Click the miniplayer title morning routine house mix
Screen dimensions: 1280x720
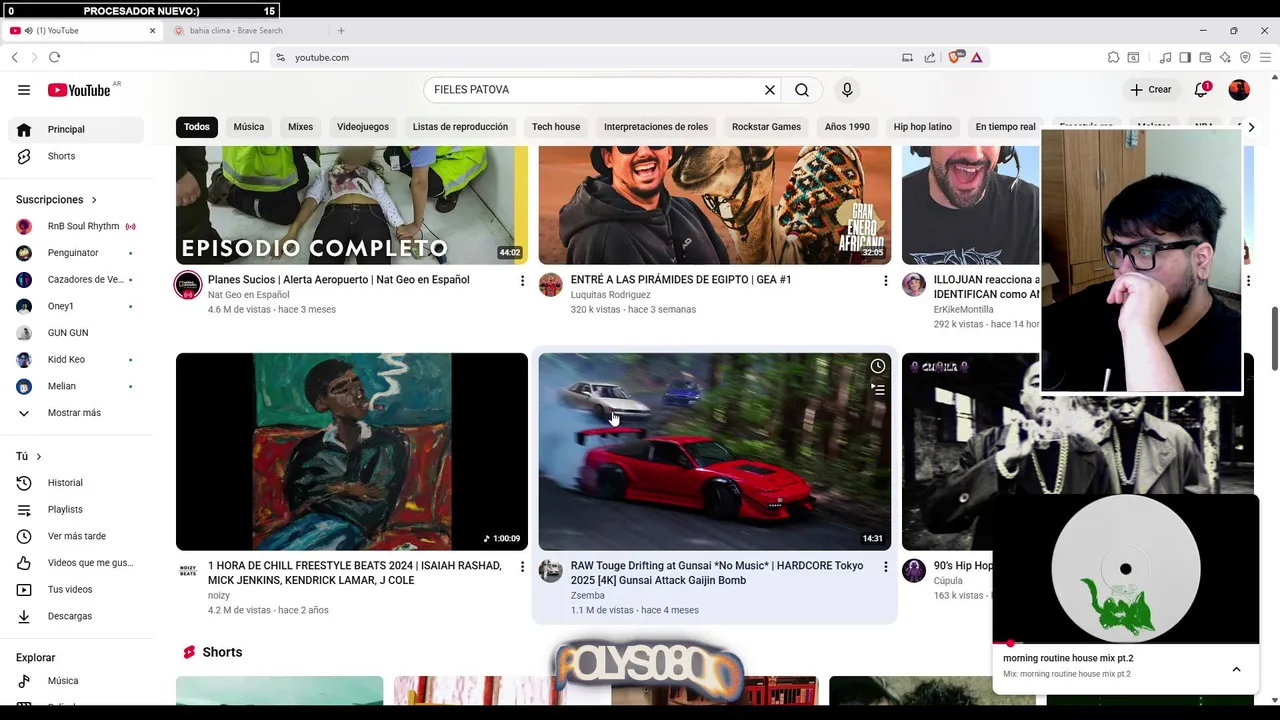click(x=1068, y=658)
